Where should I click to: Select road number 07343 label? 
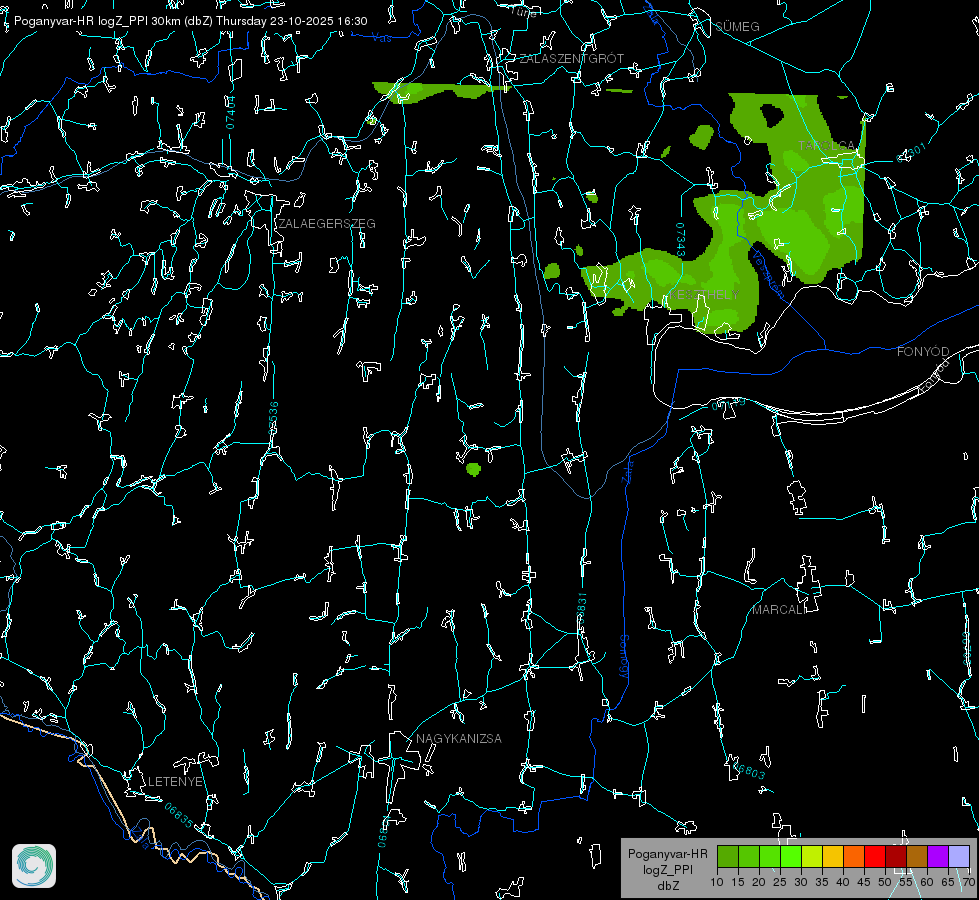[x=680, y=240]
